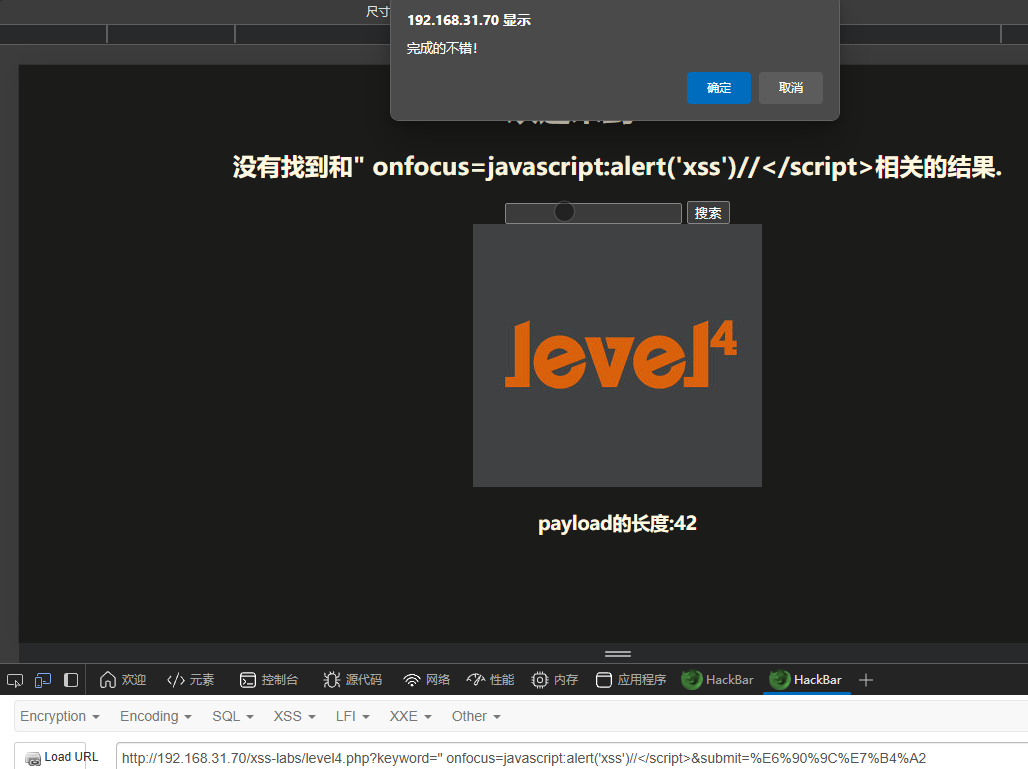Click the 完成的不错! alert message

click(x=442, y=49)
